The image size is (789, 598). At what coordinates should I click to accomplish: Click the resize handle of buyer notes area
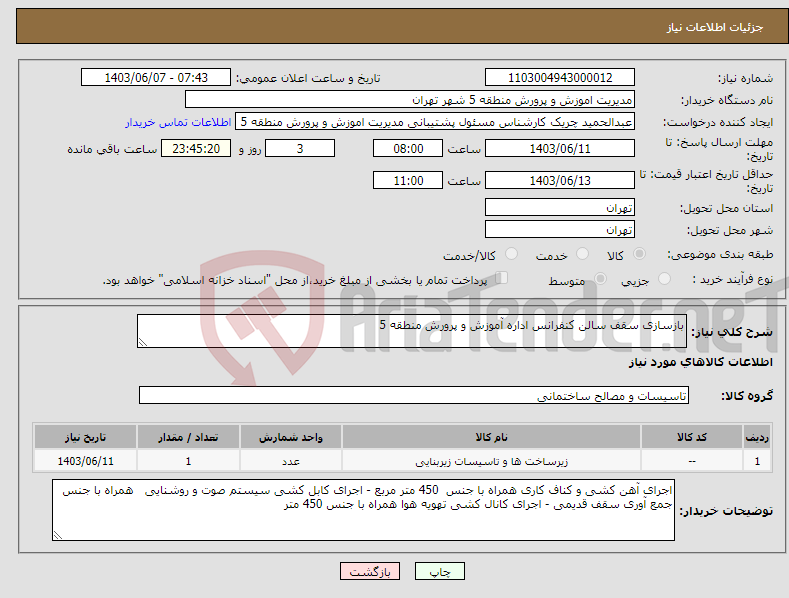(58, 535)
